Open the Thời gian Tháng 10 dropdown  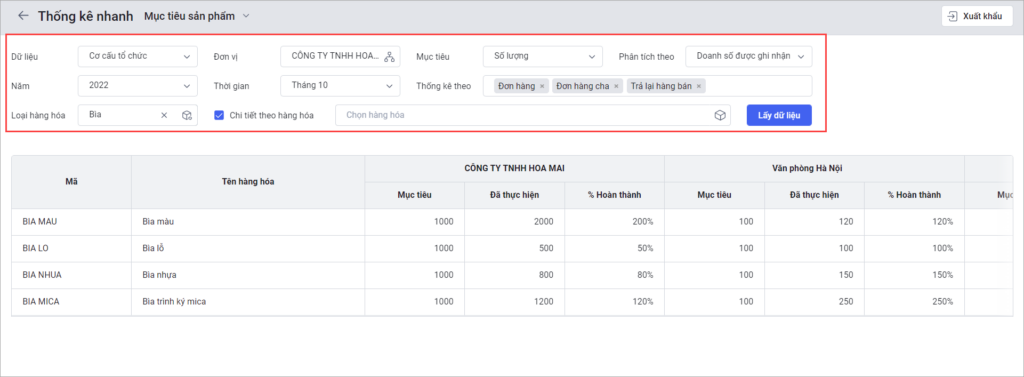click(x=340, y=86)
